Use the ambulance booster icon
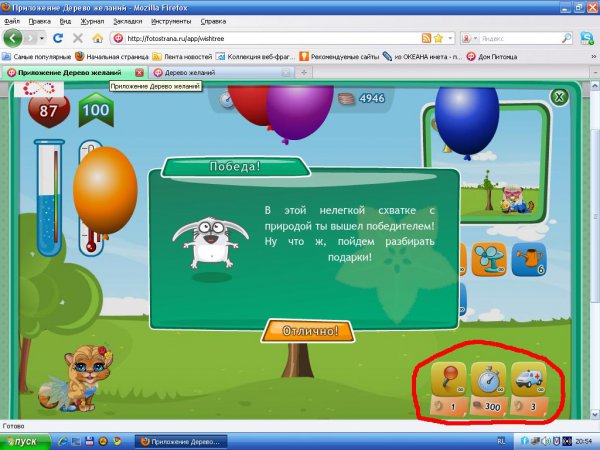 tap(530, 381)
